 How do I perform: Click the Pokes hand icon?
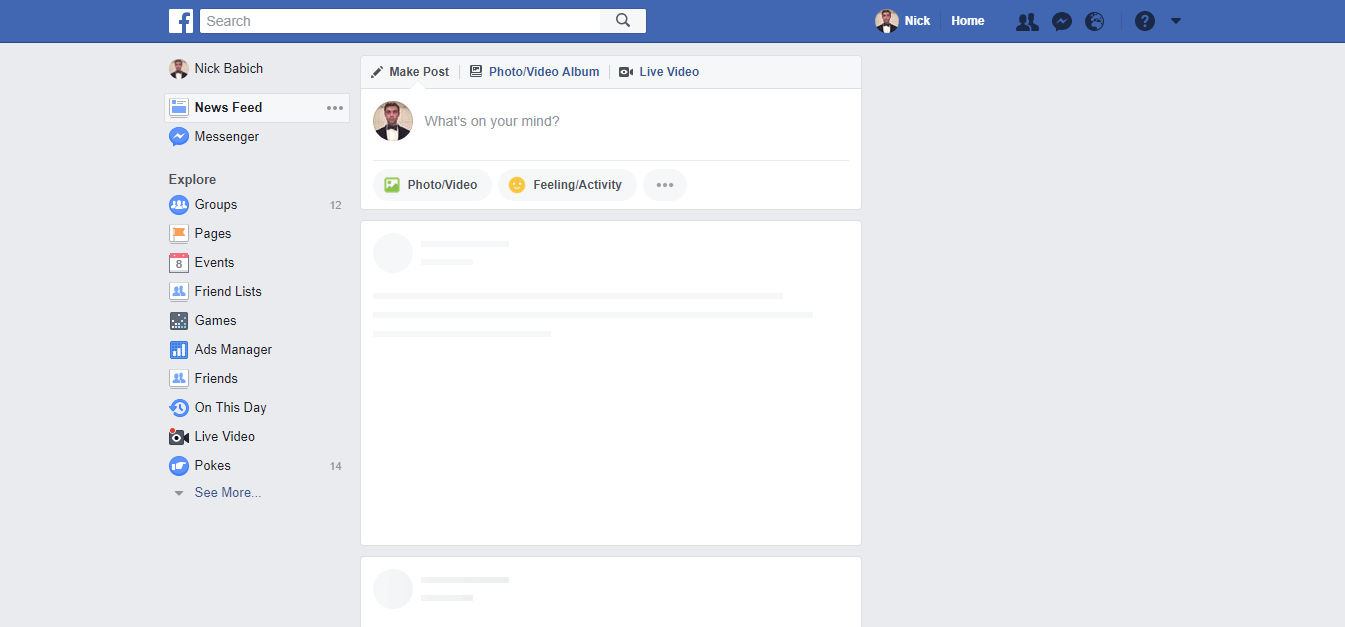pos(179,466)
